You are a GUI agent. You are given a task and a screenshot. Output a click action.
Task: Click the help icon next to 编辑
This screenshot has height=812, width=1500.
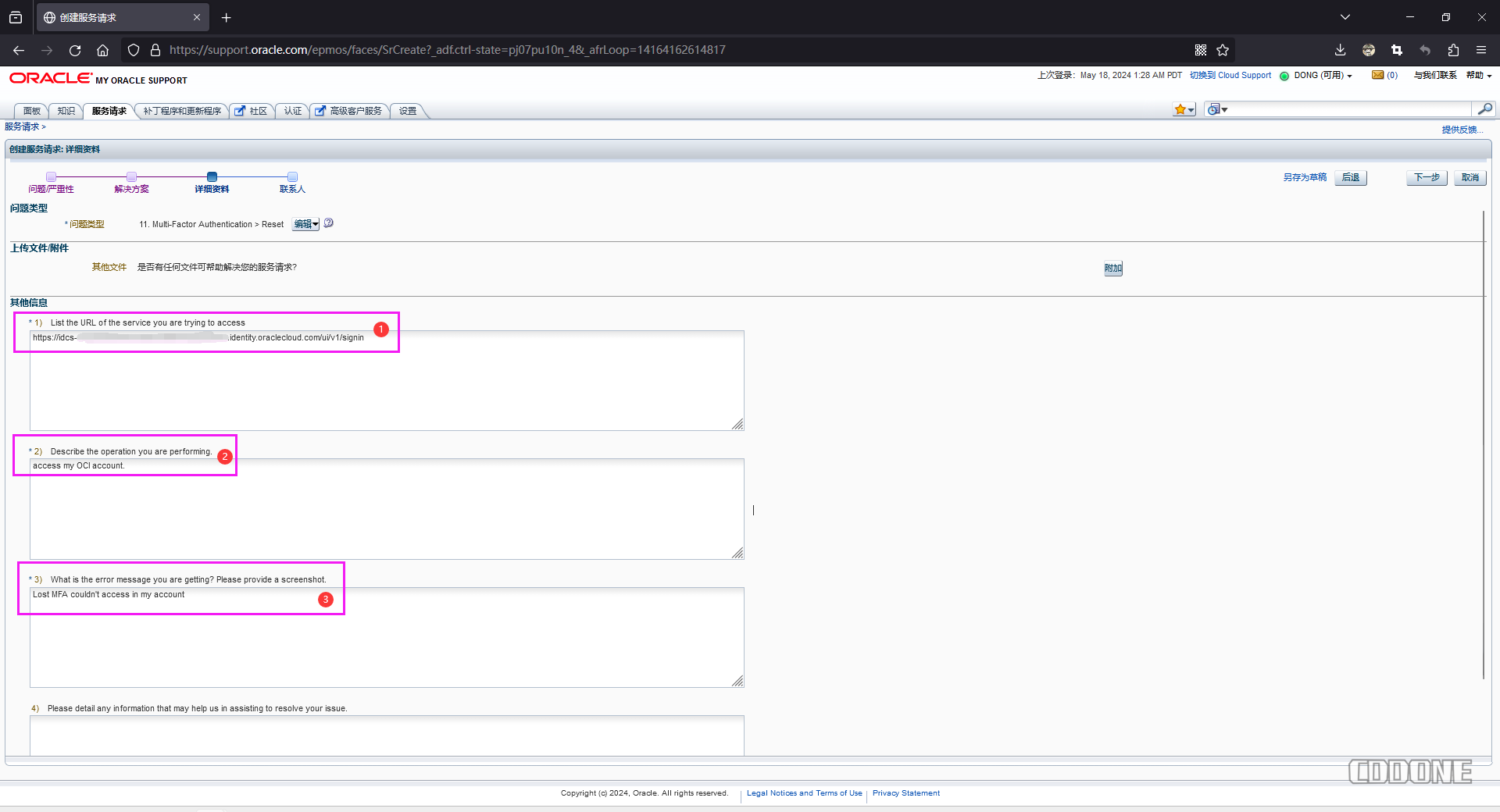tap(329, 223)
